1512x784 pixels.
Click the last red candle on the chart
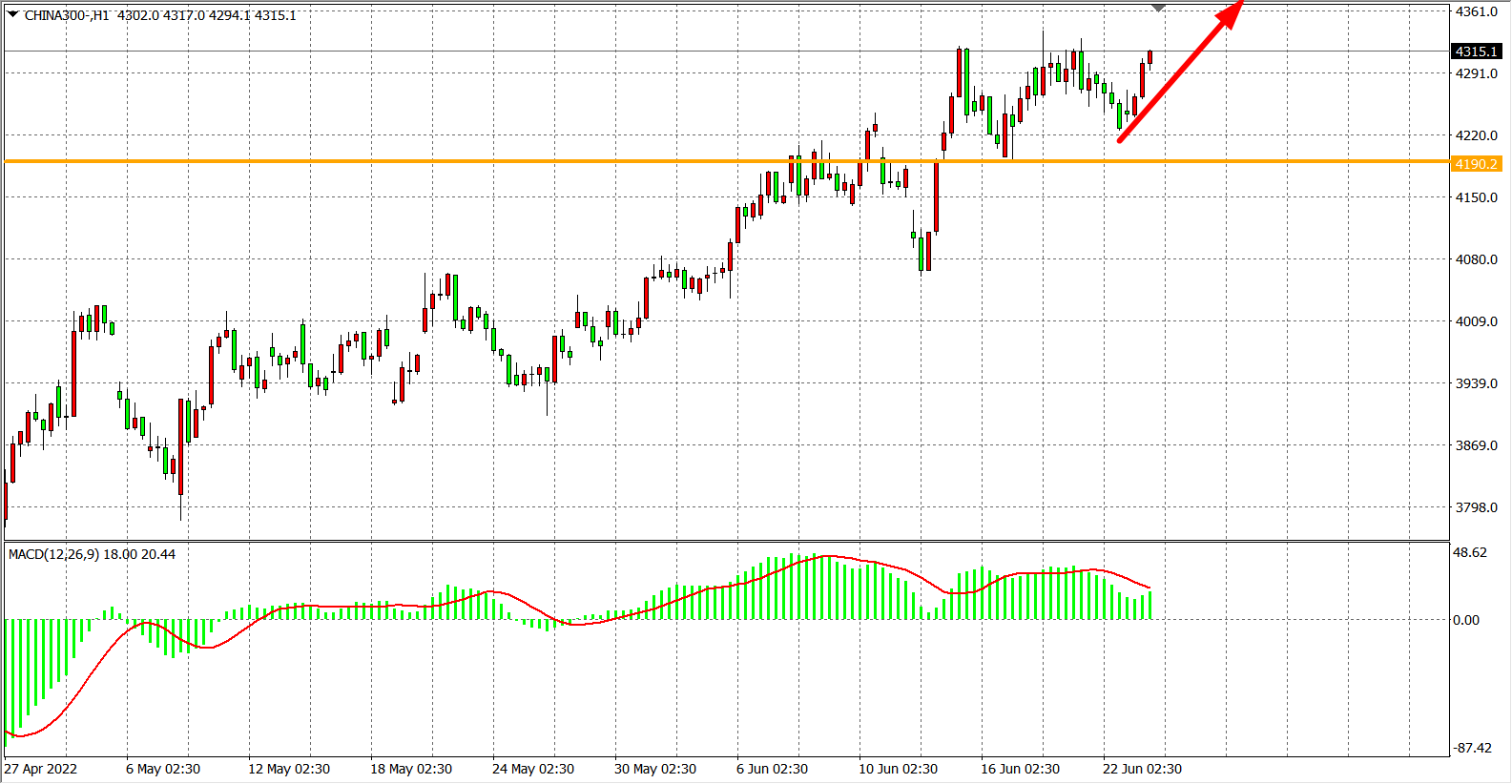[x=1150, y=57]
